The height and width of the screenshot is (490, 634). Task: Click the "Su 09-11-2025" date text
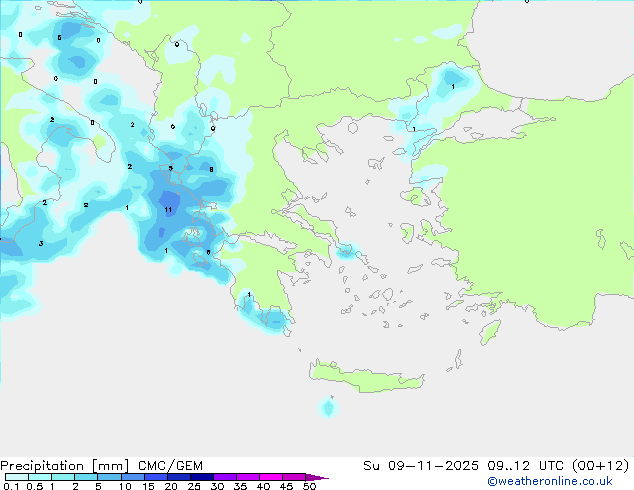coord(421,466)
